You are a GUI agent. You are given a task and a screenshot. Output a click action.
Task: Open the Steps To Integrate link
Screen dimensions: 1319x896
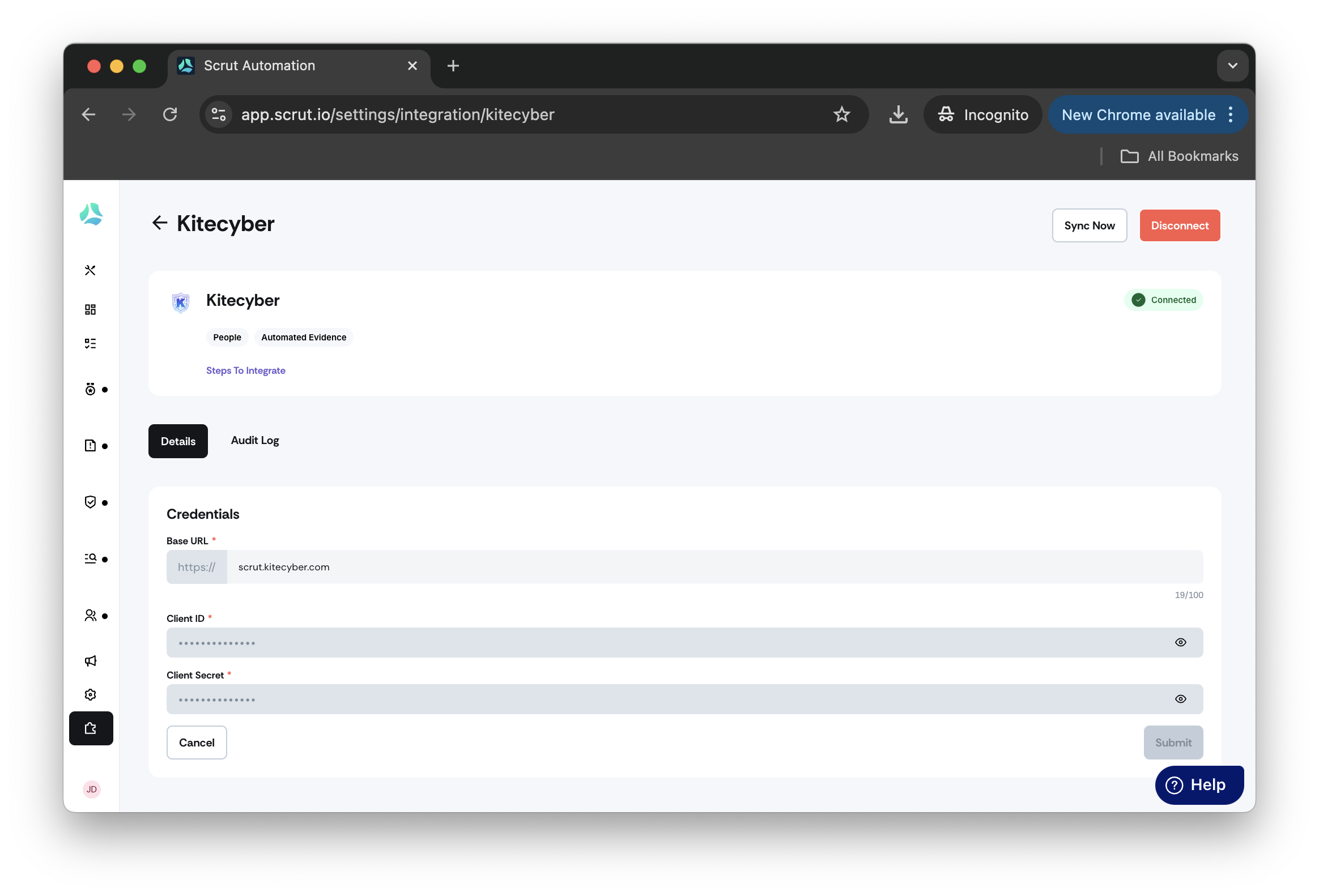coord(246,370)
